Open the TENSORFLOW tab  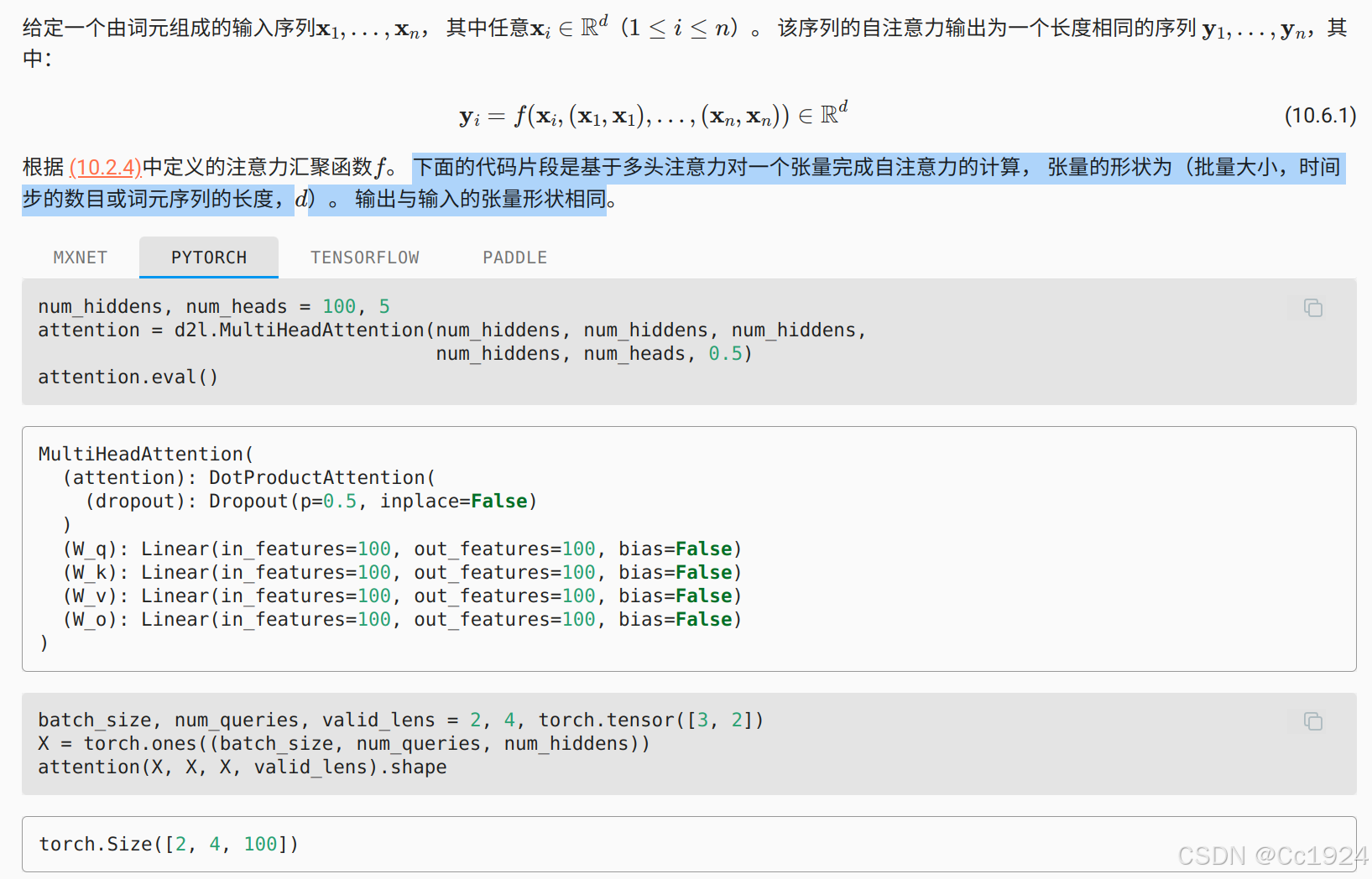(364, 257)
